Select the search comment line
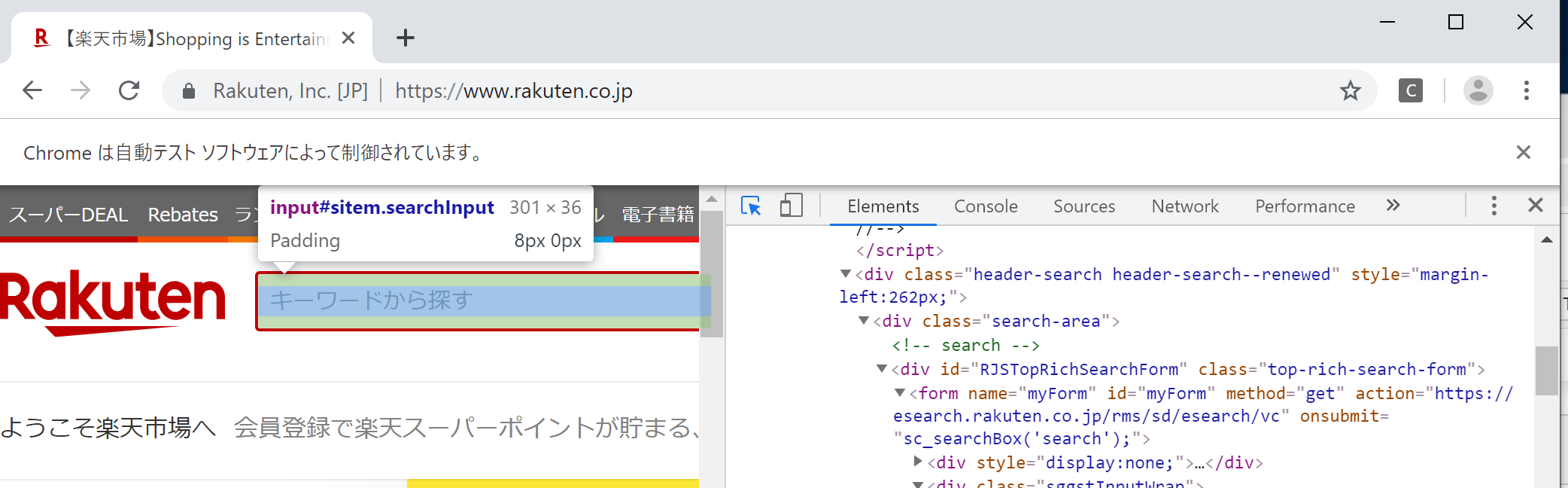1568x488 pixels. [x=966, y=345]
